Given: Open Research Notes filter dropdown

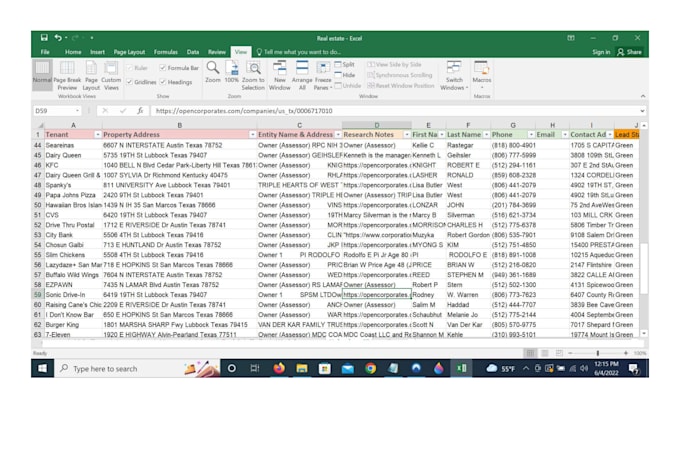Looking at the screenshot, I should (407, 135).
